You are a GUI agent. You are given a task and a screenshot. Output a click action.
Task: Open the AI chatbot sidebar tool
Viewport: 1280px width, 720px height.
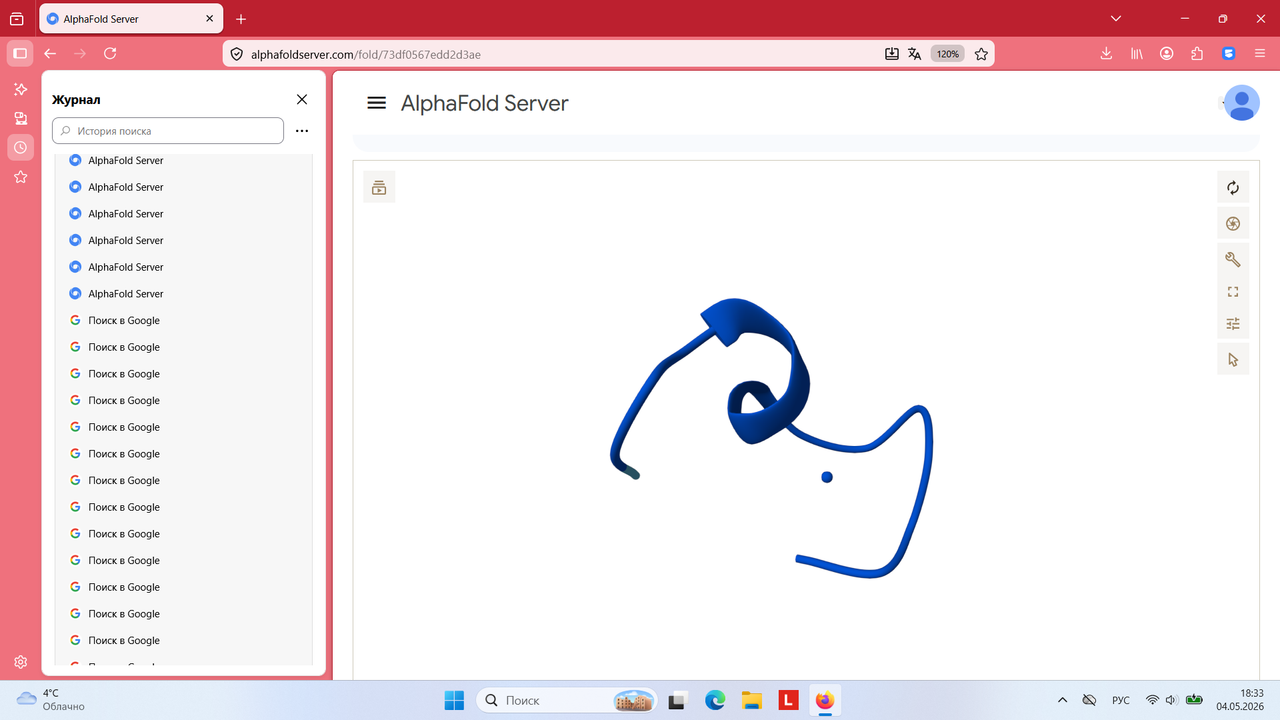pyautogui.click(x=20, y=90)
